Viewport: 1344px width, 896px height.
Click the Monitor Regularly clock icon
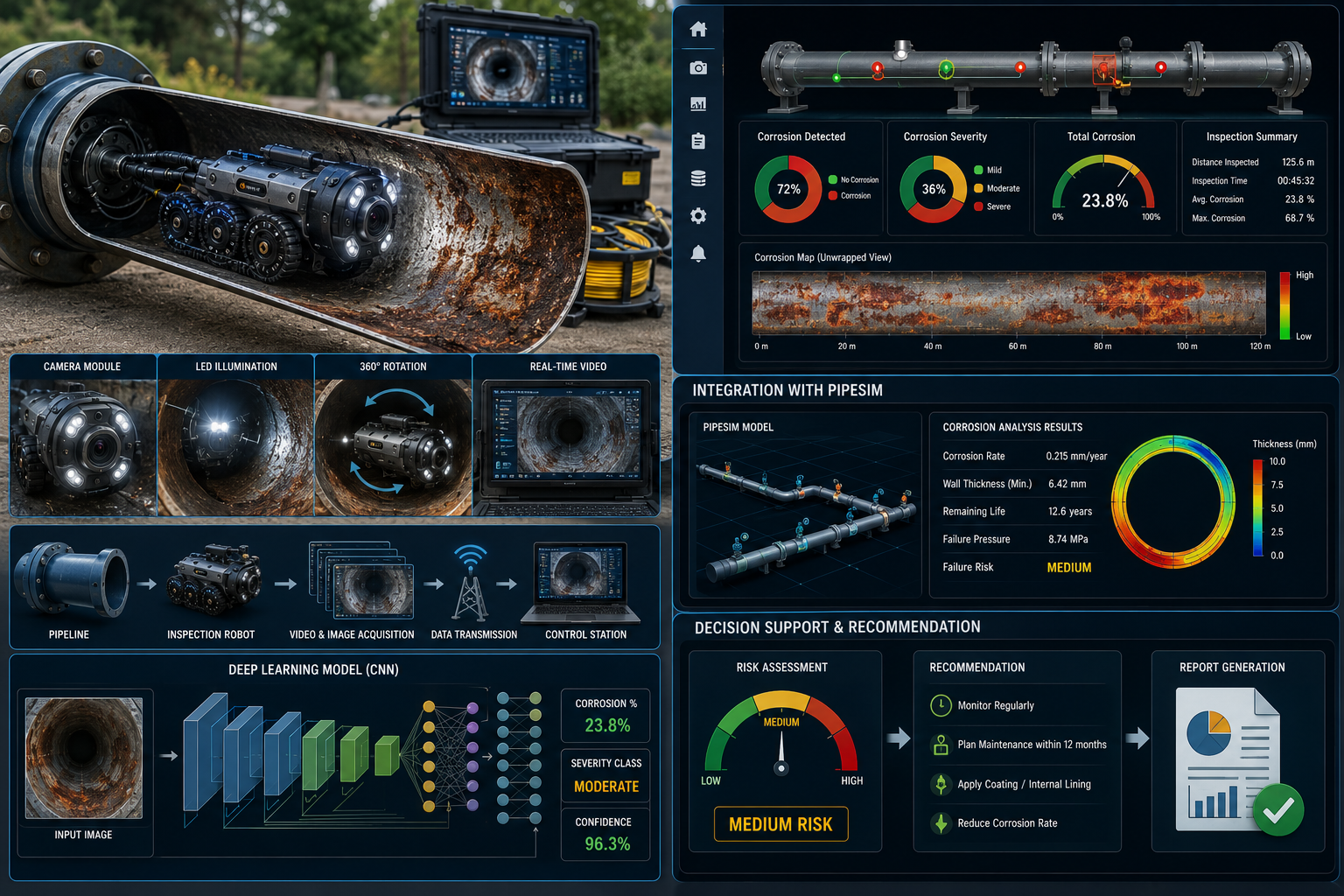pos(941,705)
